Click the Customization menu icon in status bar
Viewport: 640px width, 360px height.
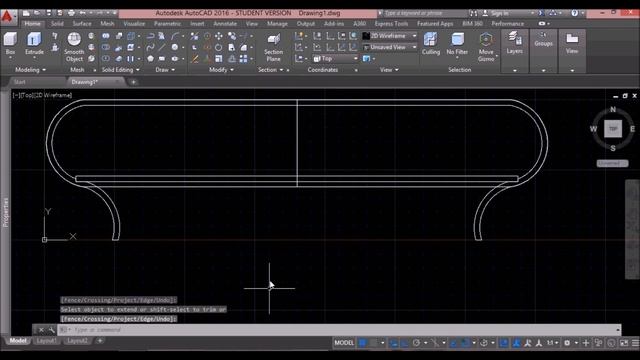pos(635,343)
